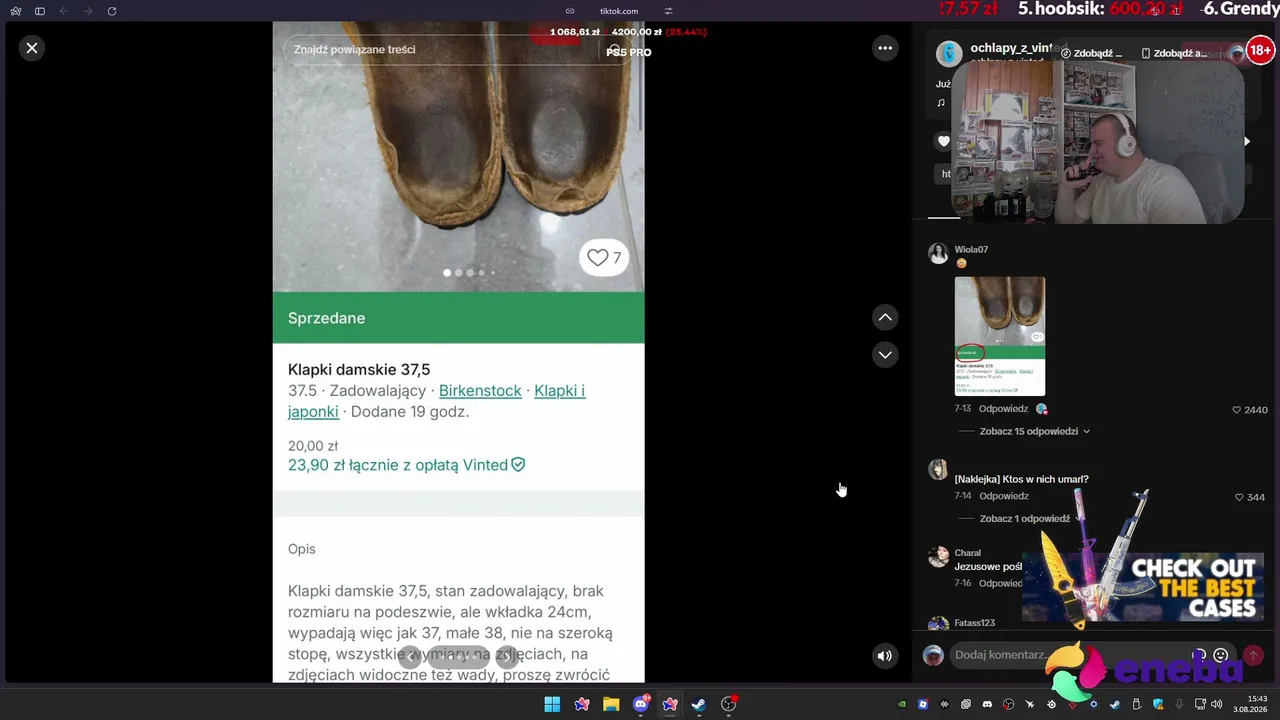The image size is (1280, 720).
Task: Open the NVIDIA tray icon
Action: pyautogui.click(x=902, y=705)
